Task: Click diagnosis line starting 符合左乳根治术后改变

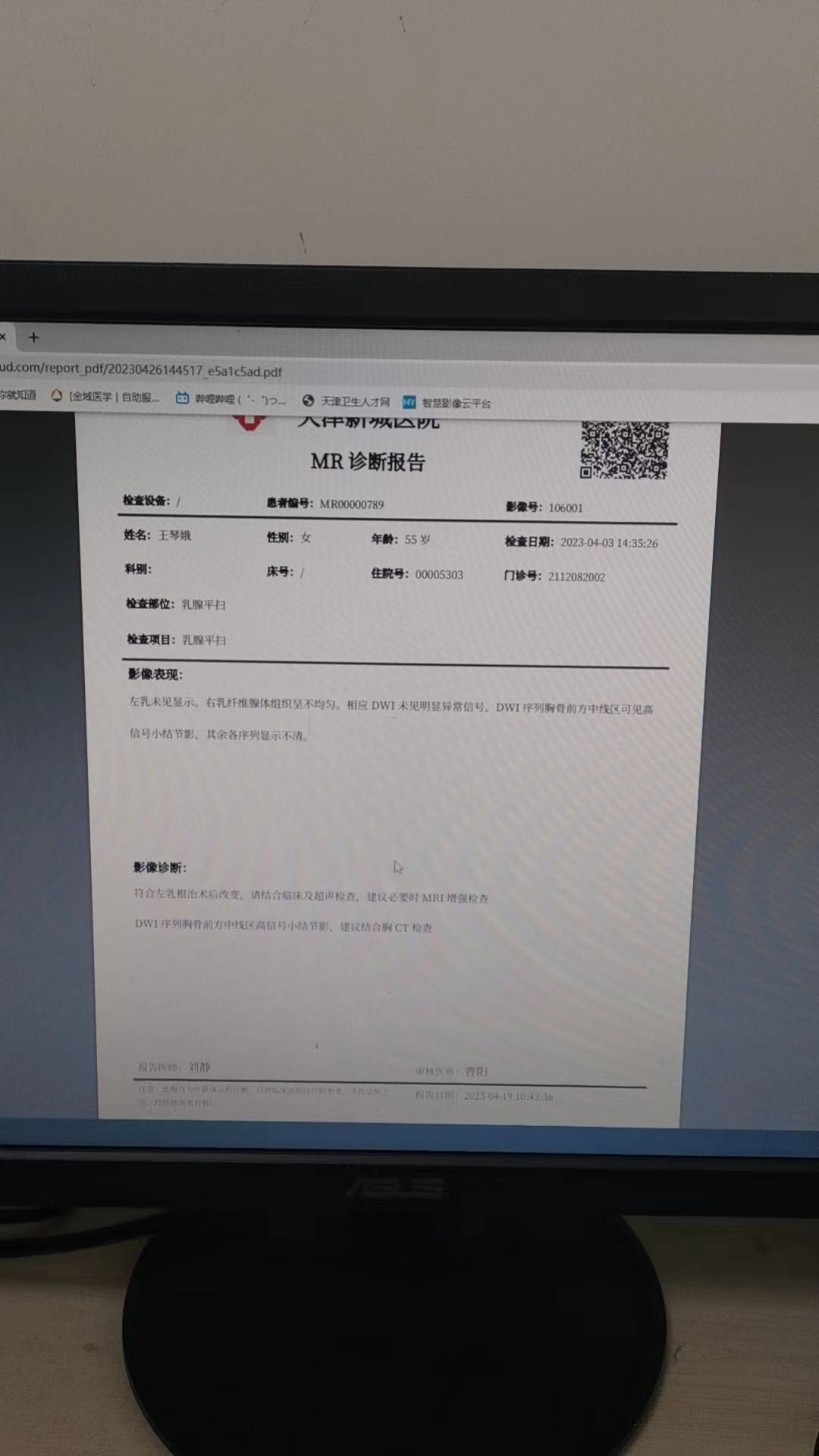Action: (312, 896)
